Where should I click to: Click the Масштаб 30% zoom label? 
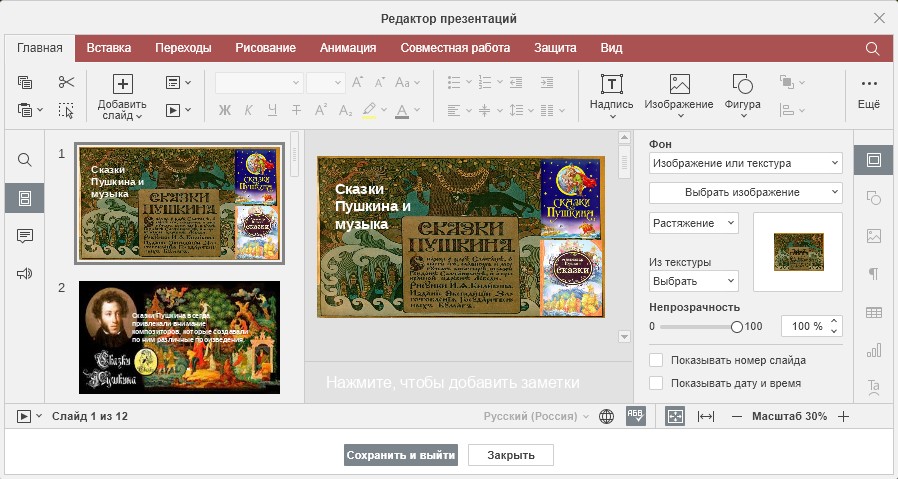click(x=789, y=417)
